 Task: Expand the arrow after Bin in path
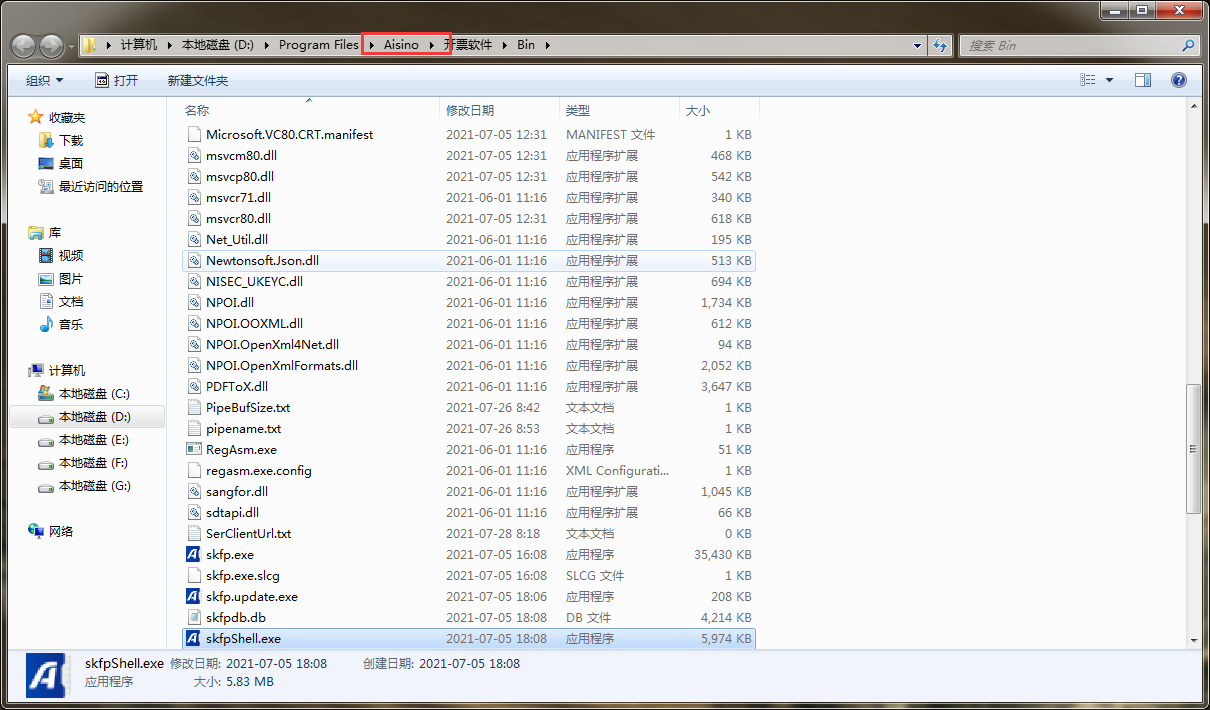coord(547,45)
